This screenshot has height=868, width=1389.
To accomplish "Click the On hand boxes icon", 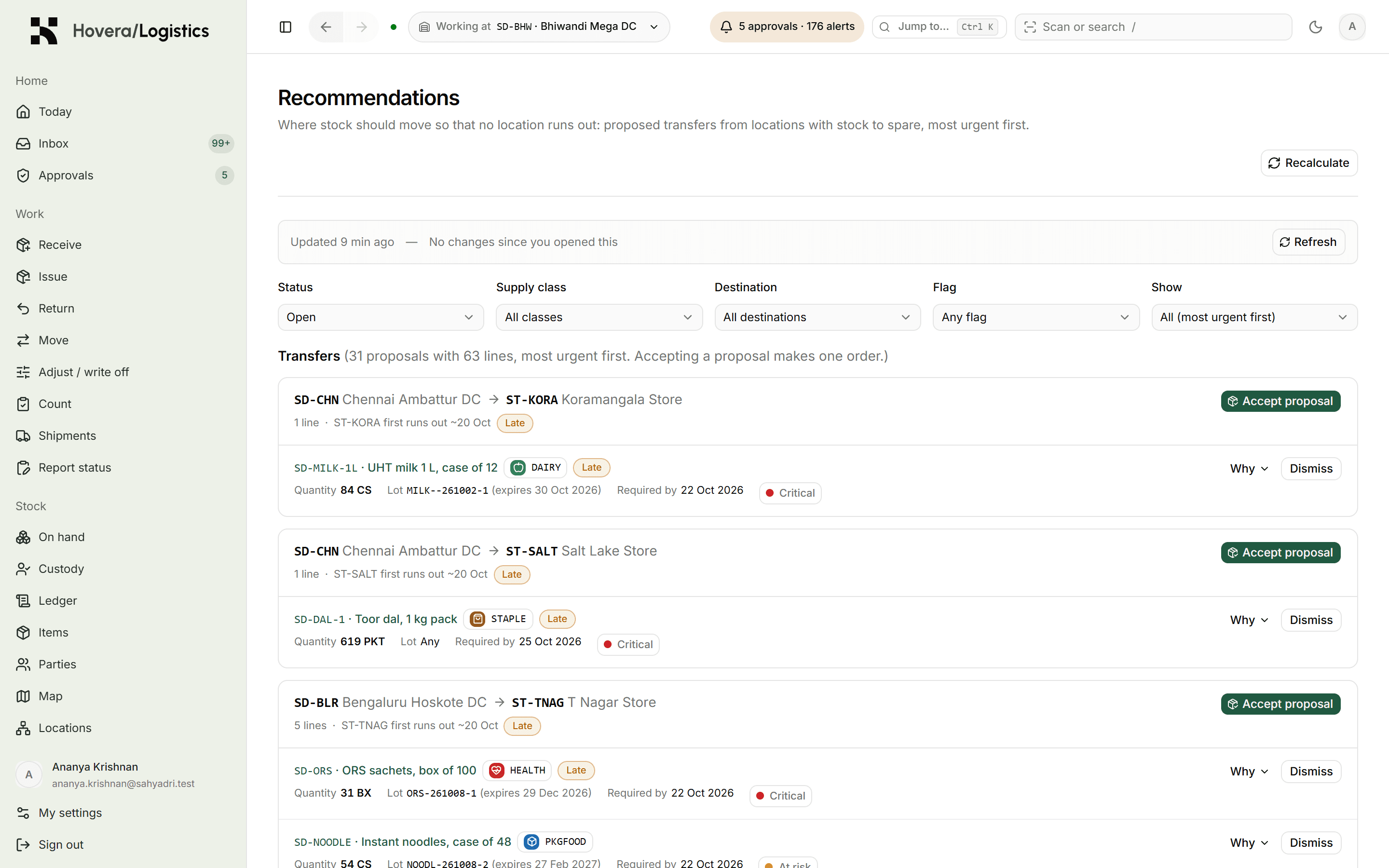I will (x=23, y=537).
